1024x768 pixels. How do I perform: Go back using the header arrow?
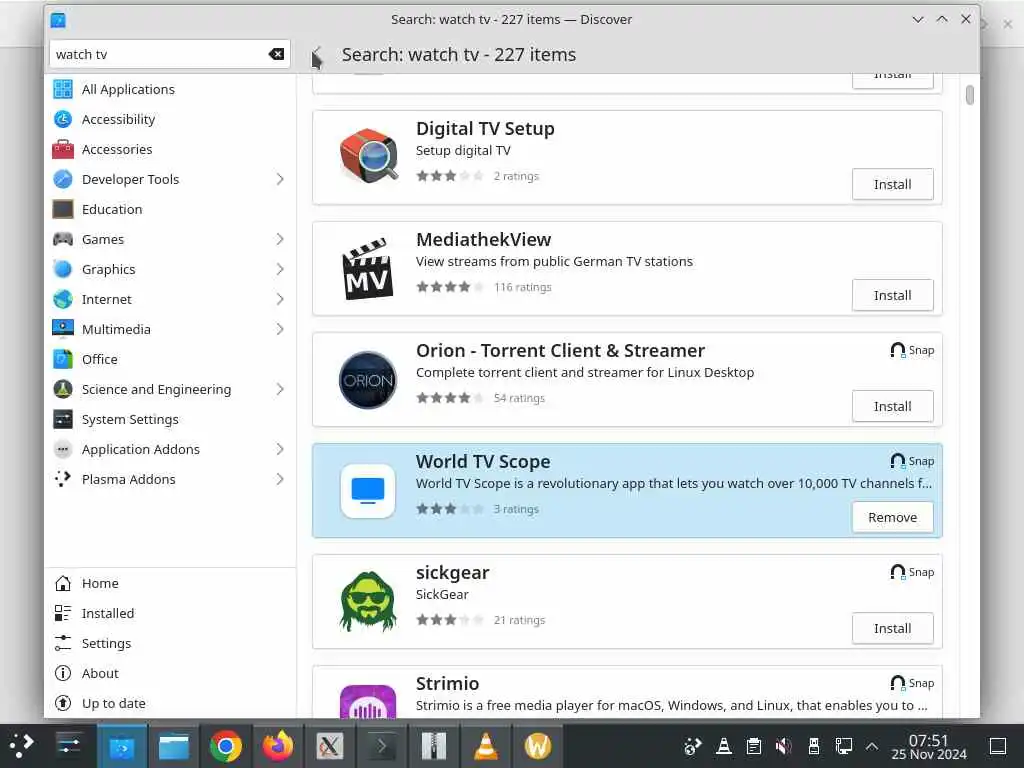(317, 55)
